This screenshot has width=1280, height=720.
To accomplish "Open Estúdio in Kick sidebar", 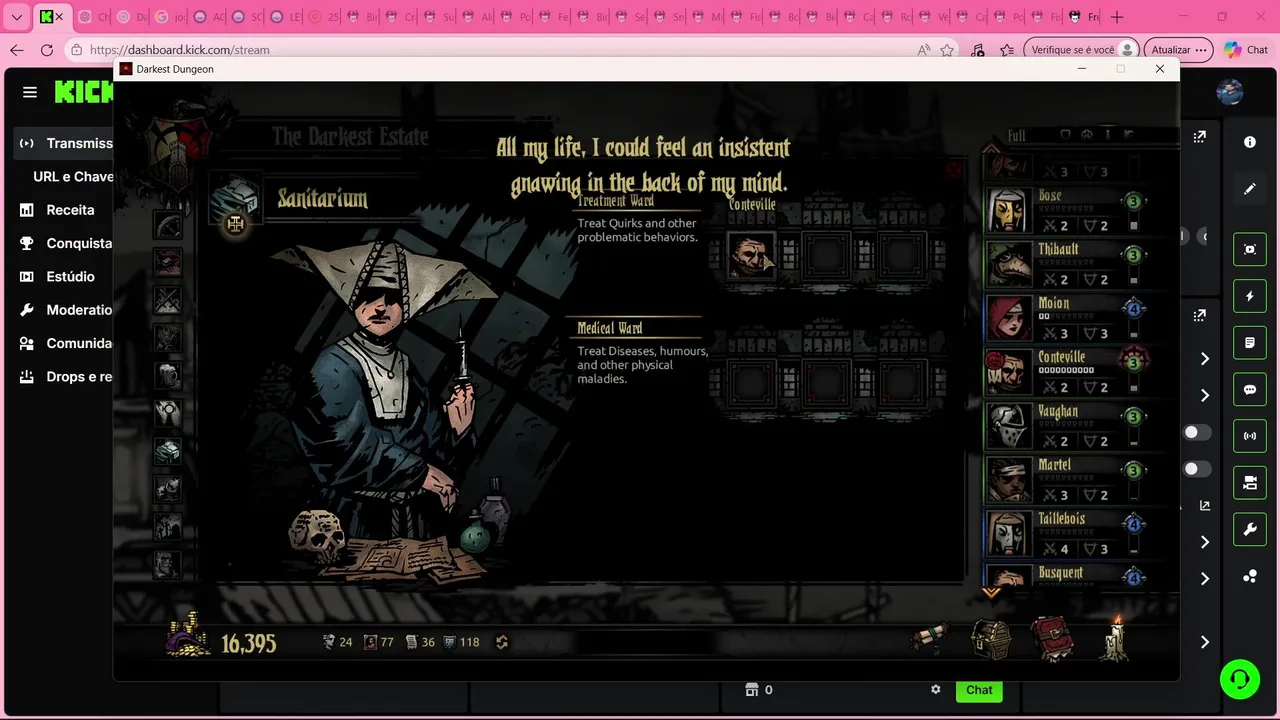I will [x=57, y=276].
